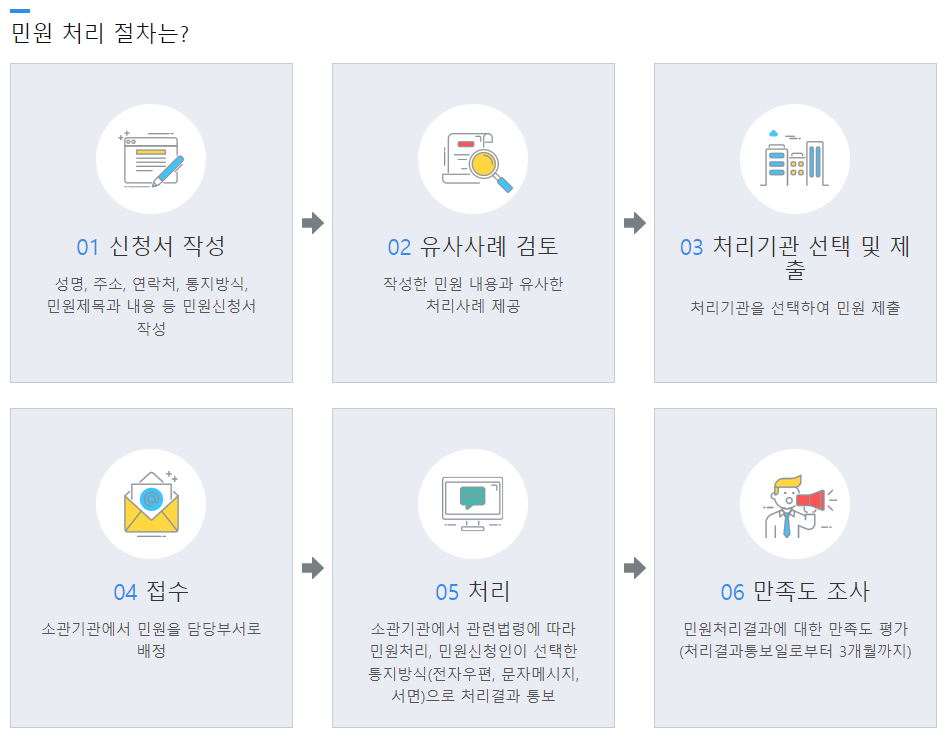Click description 소관기관에서 민원을 담당부서로 배정
This screenshot has width=951, height=745.
pos(151,639)
